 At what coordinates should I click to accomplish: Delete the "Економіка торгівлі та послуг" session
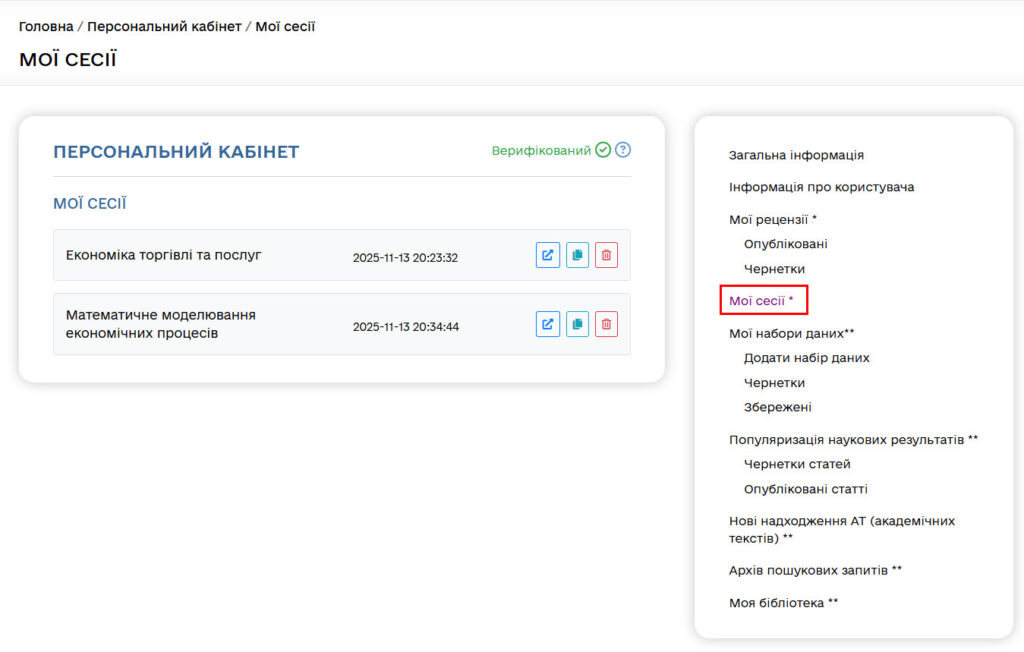[606, 255]
